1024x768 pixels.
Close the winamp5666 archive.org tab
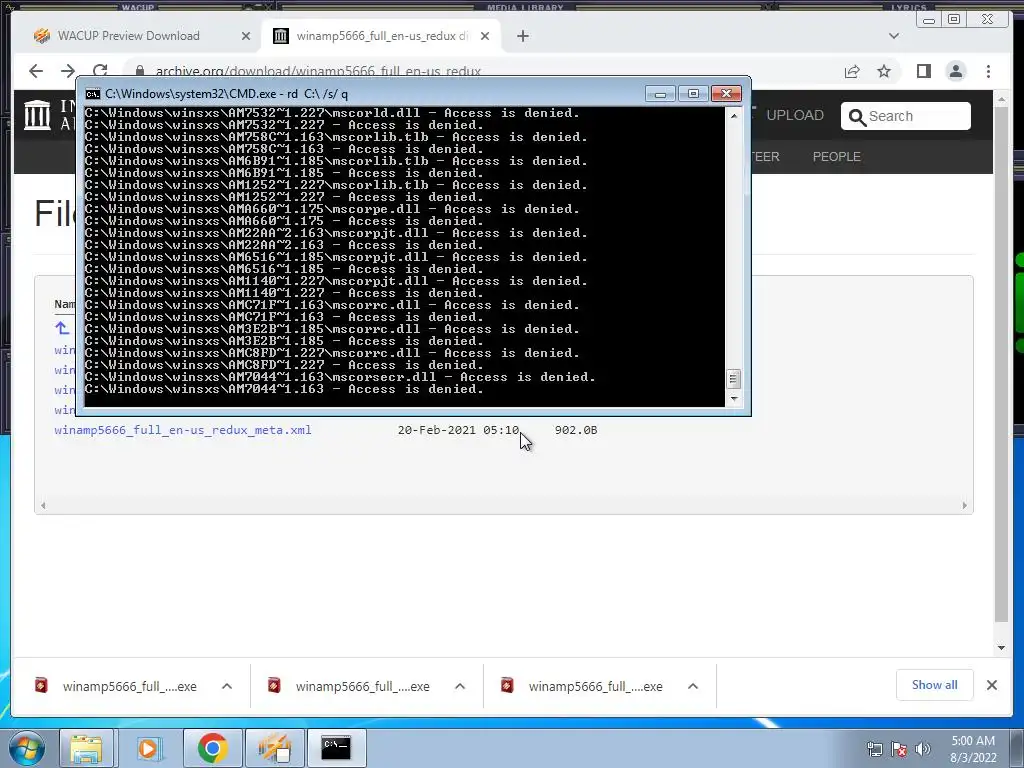click(x=485, y=37)
